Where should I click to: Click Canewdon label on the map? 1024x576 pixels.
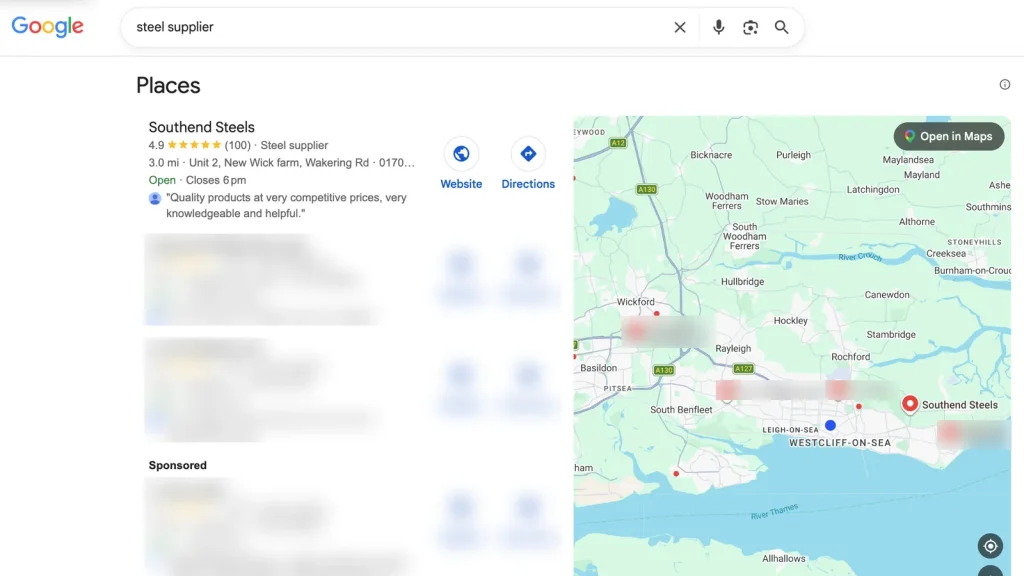click(887, 295)
